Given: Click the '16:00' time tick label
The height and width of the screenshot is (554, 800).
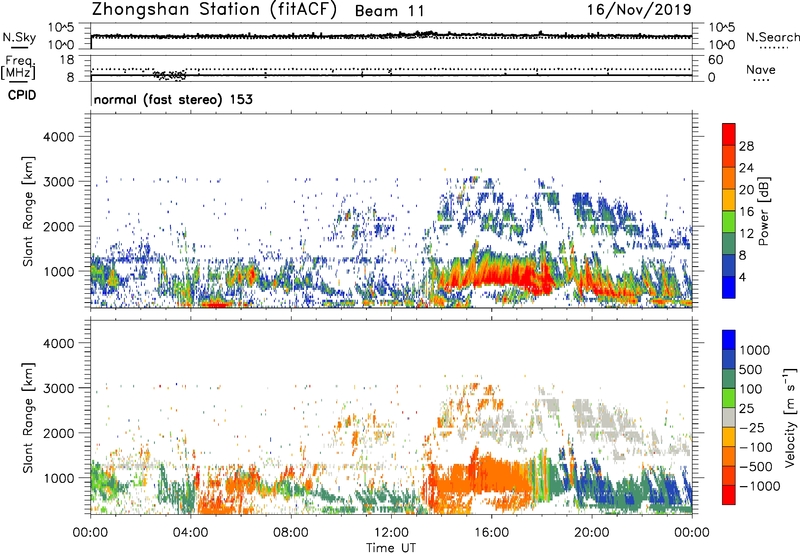Looking at the screenshot, I should tap(491, 533).
